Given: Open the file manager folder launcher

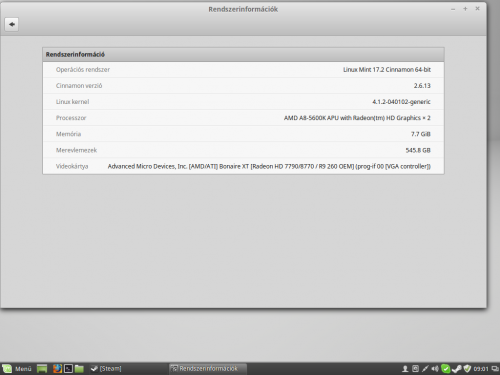Looking at the screenshot, I should pos(79,369).
